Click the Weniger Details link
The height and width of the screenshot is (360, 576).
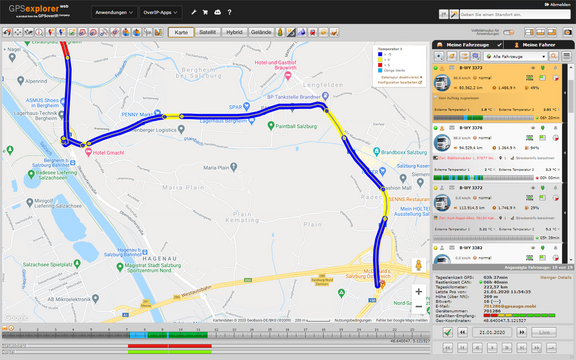click(x=555, y=277)
